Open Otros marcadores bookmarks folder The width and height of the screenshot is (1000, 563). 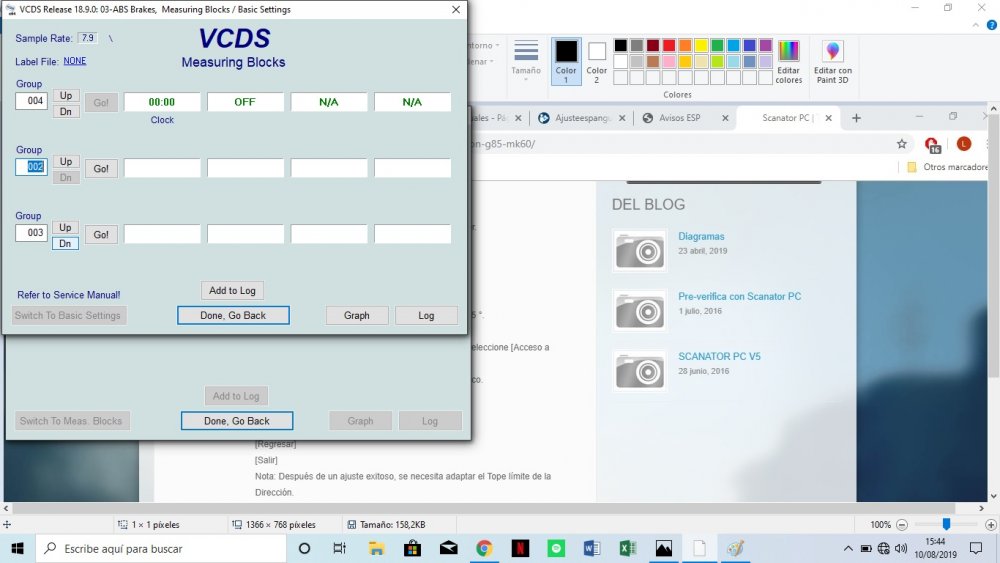coord(947,167)
